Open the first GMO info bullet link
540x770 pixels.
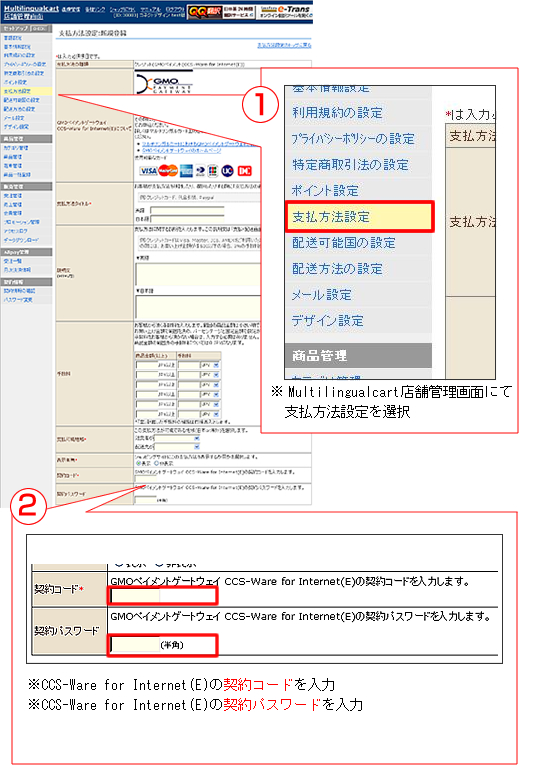tap(199, 144)
